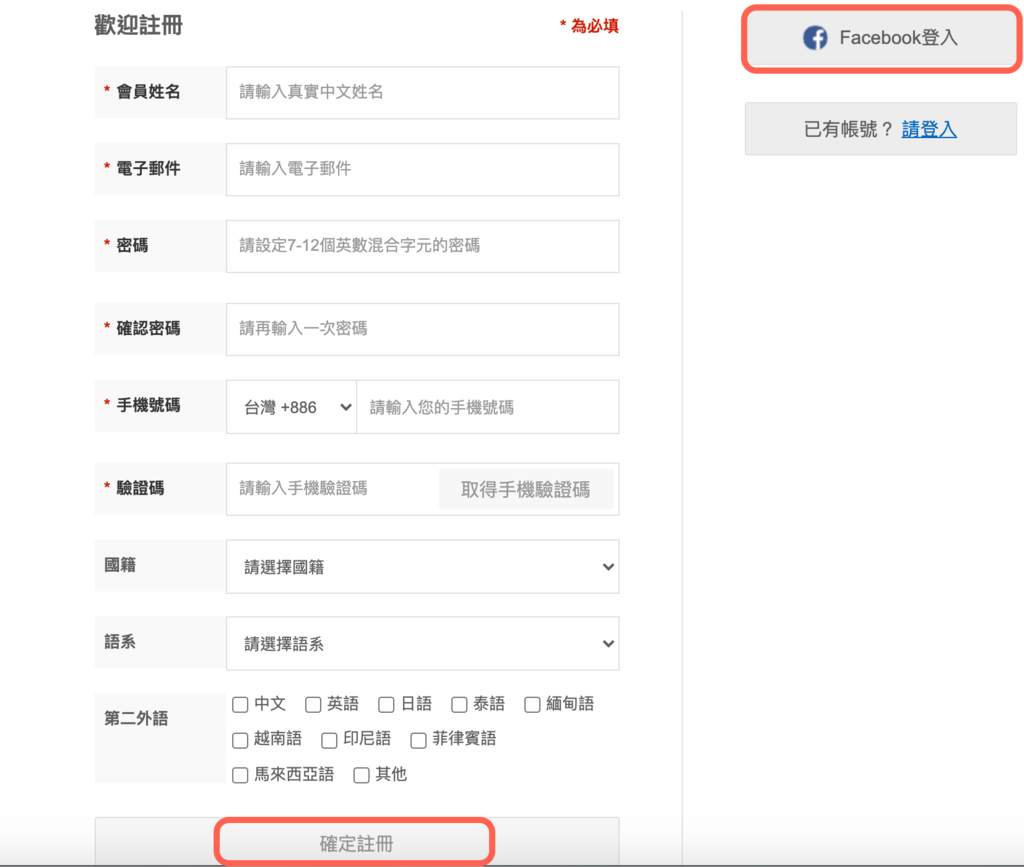Check the 其他 checkbox
Viewport: 1024px width, 867px height.
[x=360, y=775]
